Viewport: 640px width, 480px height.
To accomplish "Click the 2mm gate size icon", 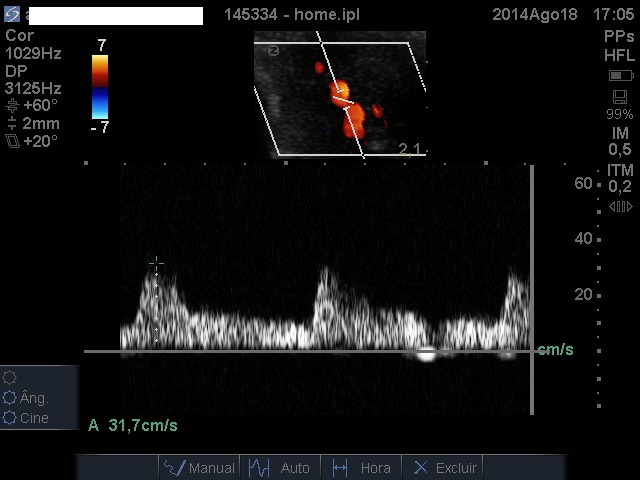I will tap(11, 124).
